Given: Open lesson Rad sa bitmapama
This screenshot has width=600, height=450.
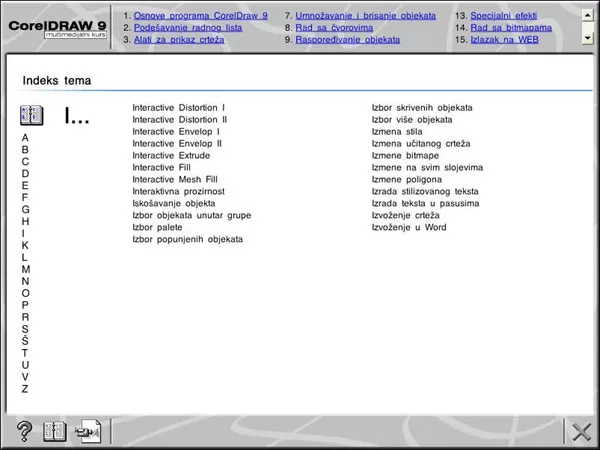Looking at the screenshot, I should point(511,28).
